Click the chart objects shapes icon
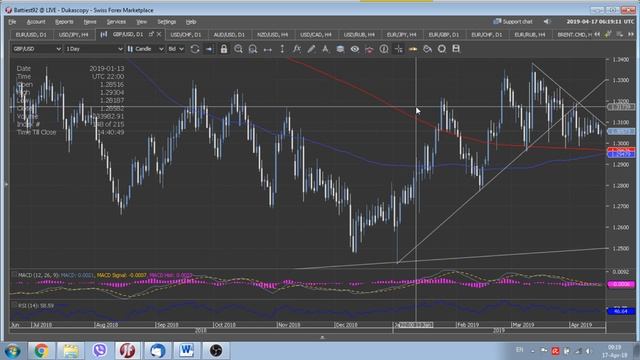 427,49
